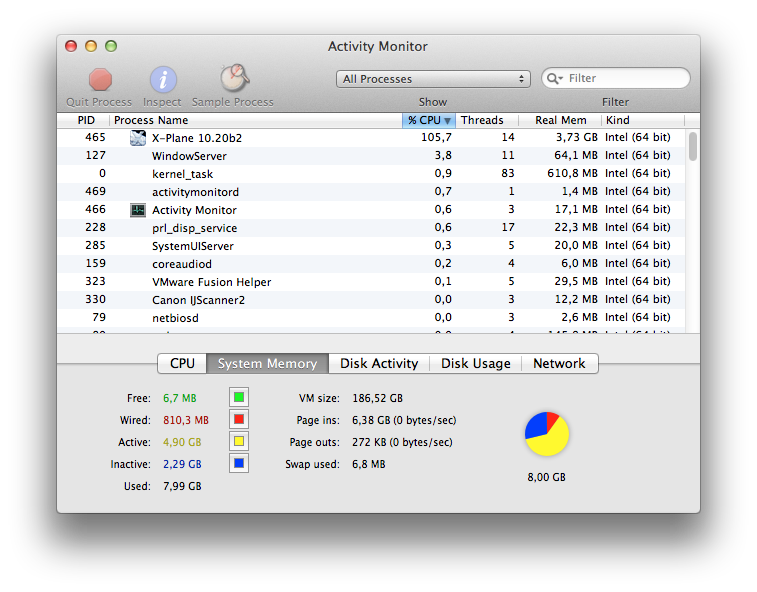The width and height of the screenshot is (757, 592).
Task: Select the prl_disp_service process row
Action: 371,228
